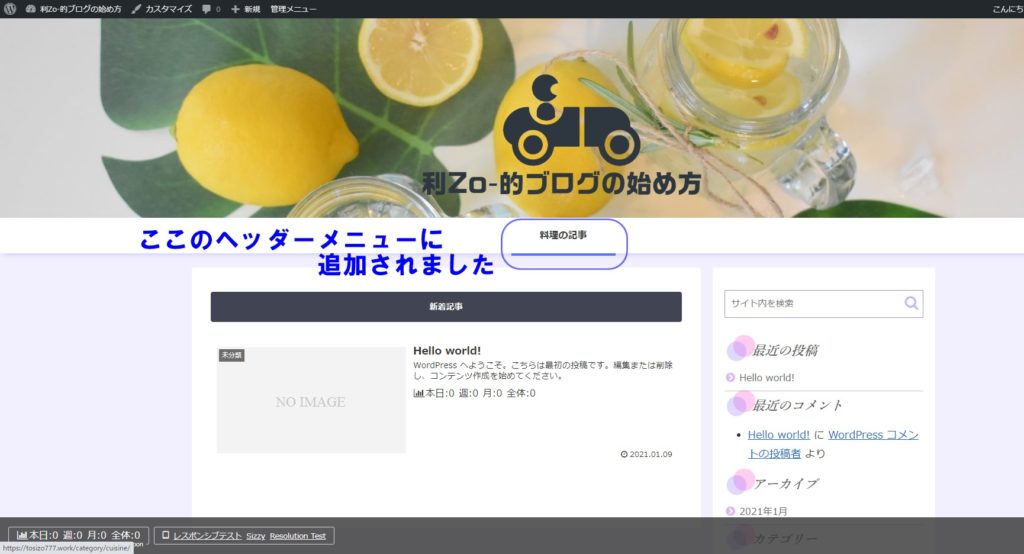This screenshot has width=1024, height=554.
Task: Open the 管理メニュー admin bar menu
Action: tap(293, 9)
